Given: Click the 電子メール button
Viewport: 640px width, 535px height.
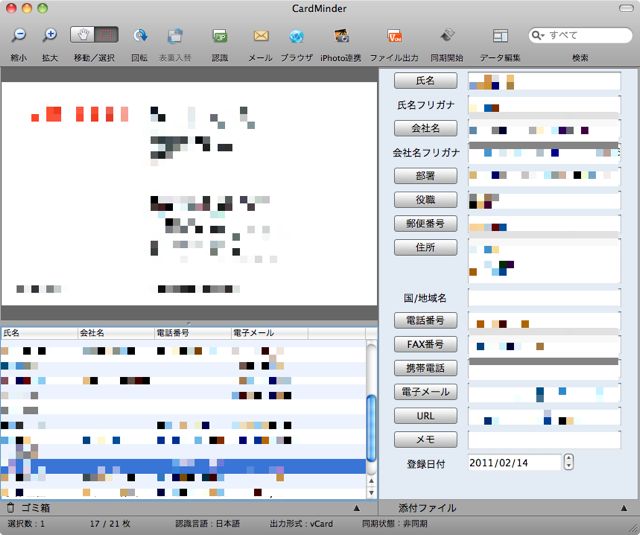Looking at the screenshot, I should tap(425, 392).
